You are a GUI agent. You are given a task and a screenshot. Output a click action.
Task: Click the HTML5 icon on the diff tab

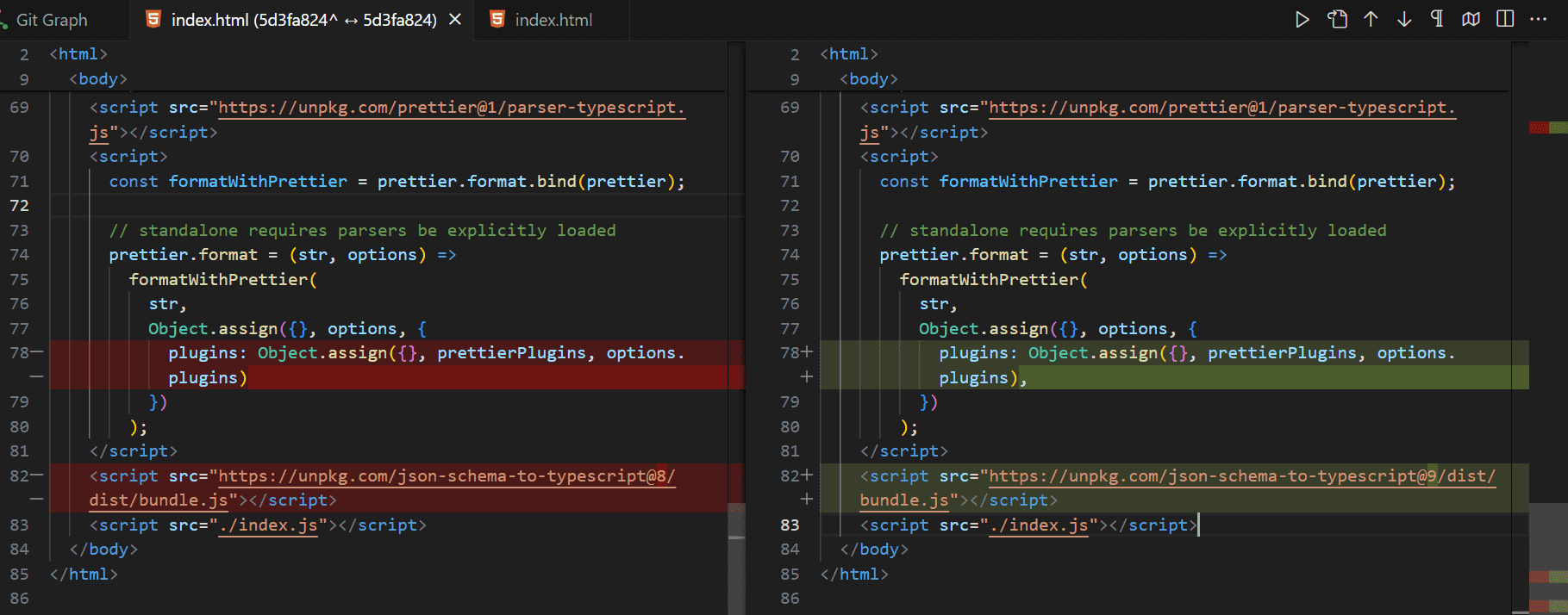(153, 20)
